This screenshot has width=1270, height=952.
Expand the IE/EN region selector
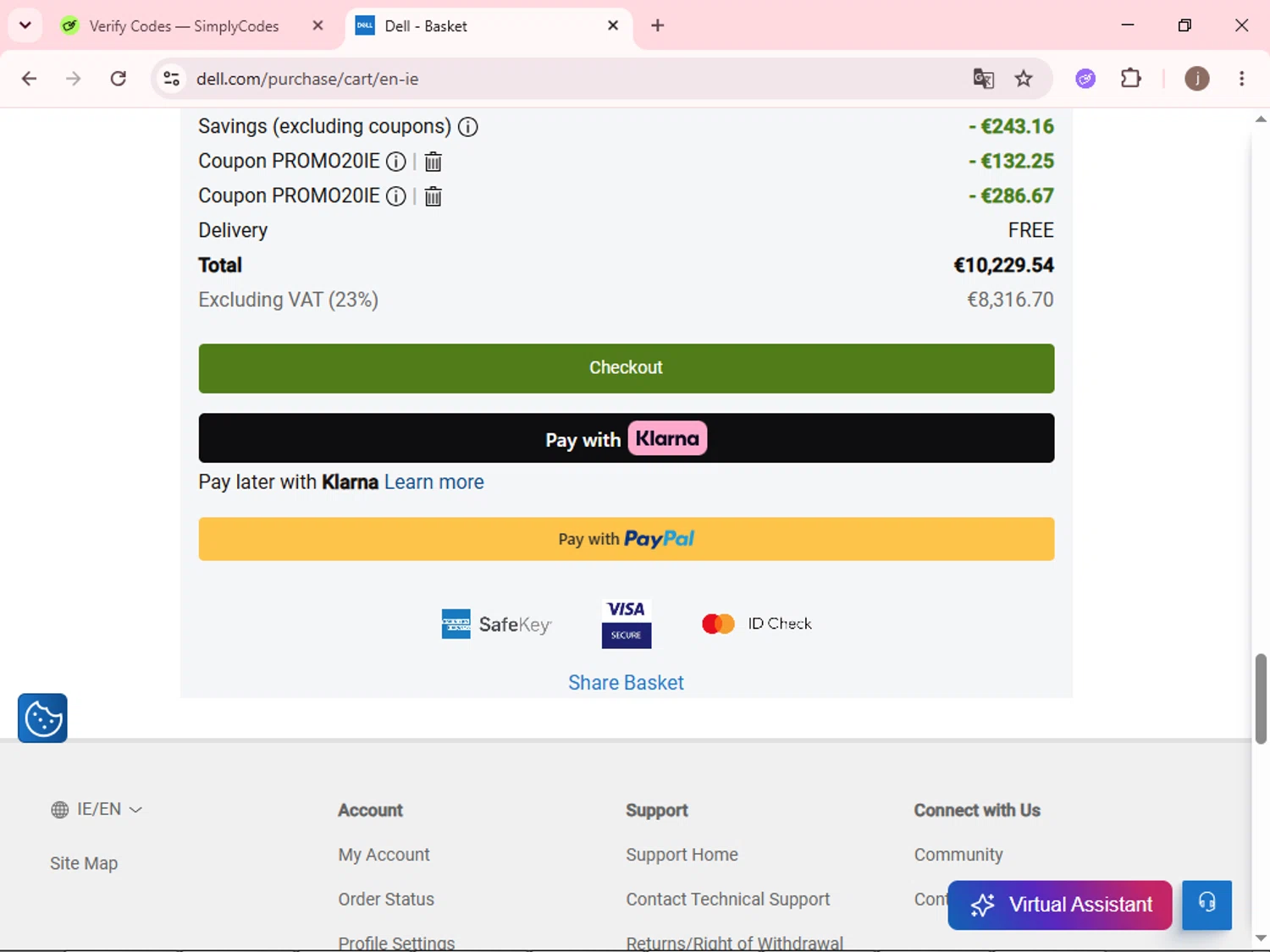click(x=97, y=810)
